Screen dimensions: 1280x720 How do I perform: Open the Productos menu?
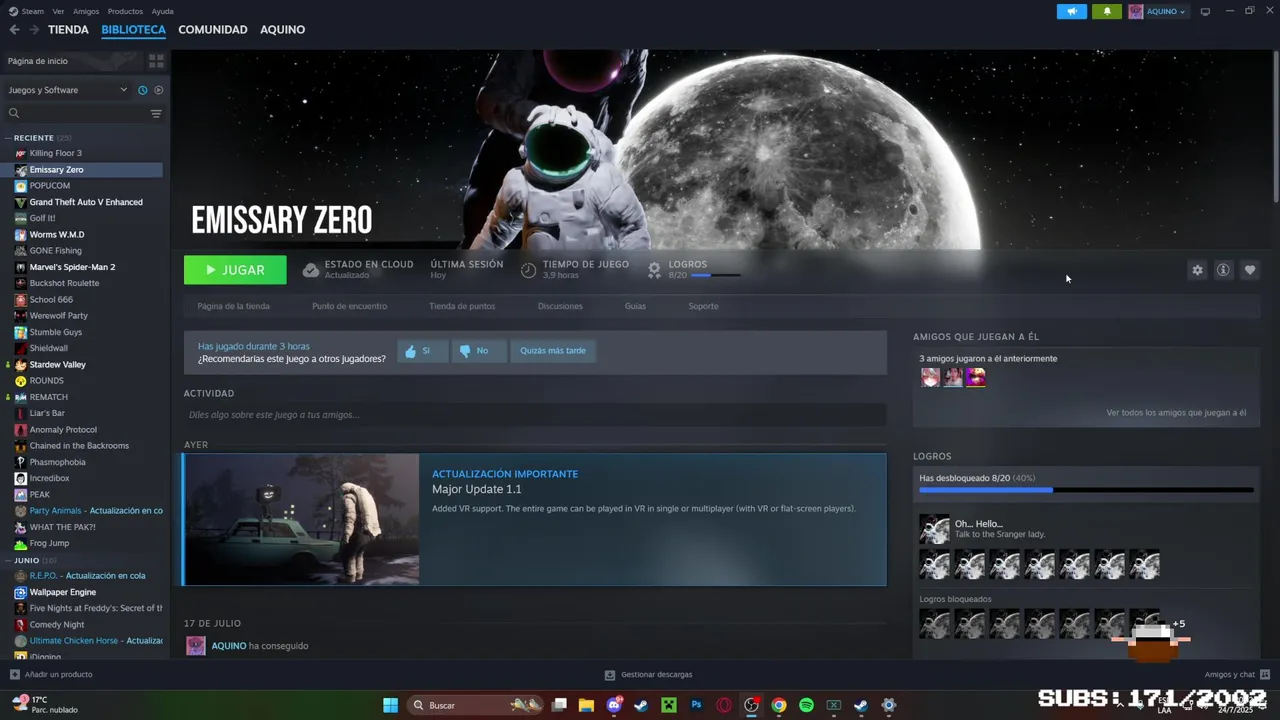point(125,11)
